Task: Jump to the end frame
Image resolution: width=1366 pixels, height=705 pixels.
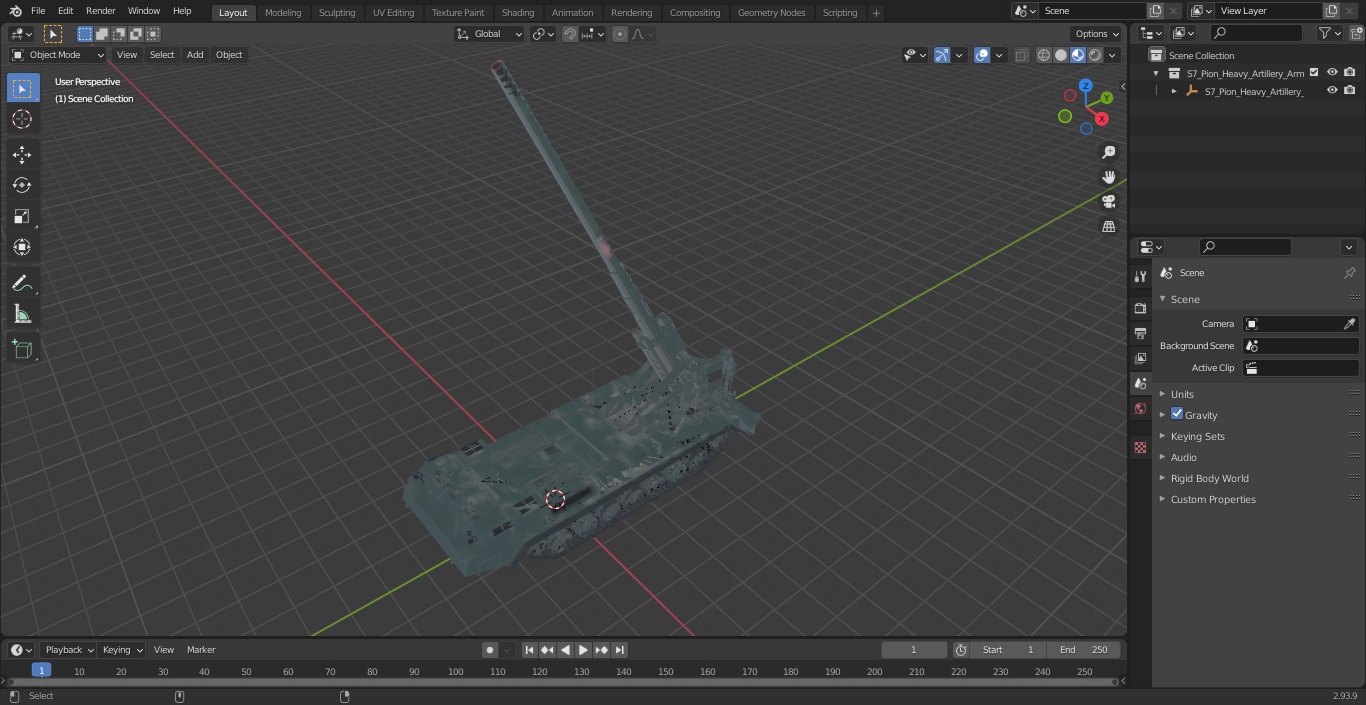Action: coord(620,650)
